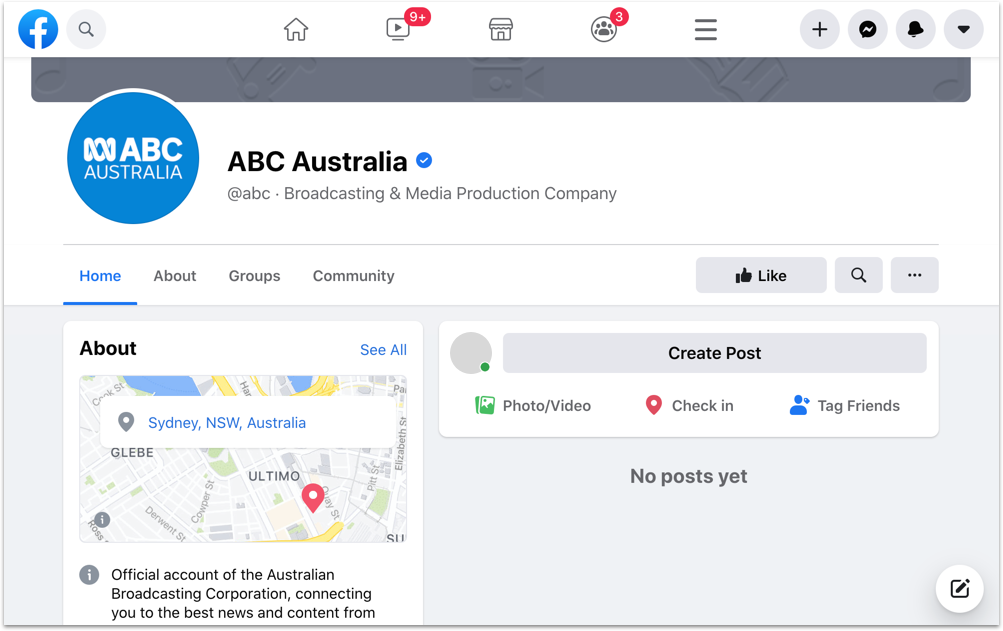The height and width of the screenshot is (631, 1003).
Task: Switch to the Community tab
Action: [x=353, y=276]
